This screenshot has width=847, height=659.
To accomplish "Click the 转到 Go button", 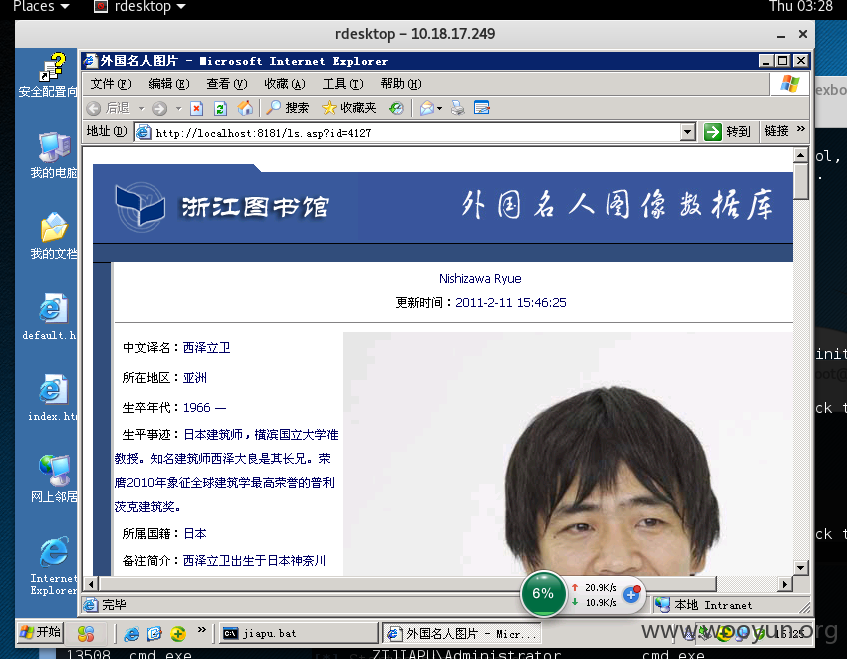I will (728, 131).
